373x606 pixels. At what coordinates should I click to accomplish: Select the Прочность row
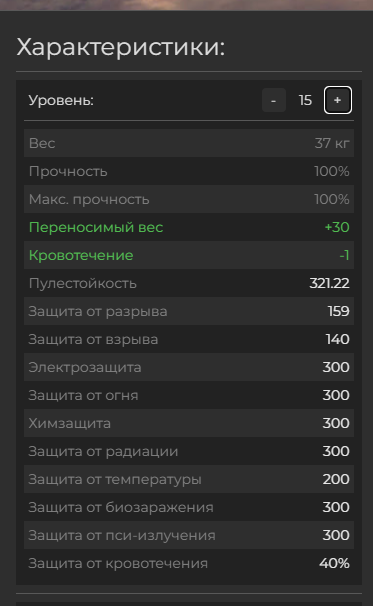coord(189,171)
